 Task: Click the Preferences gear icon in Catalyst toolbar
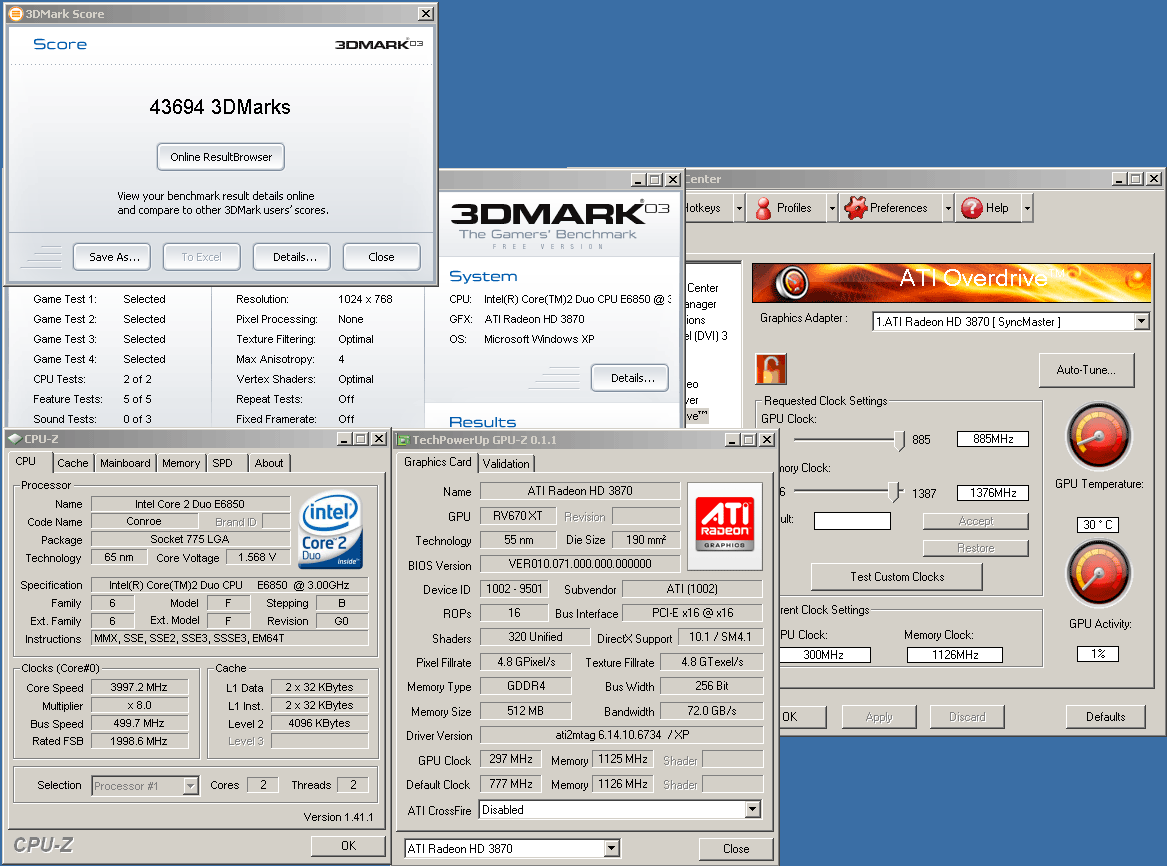[855, 208]
